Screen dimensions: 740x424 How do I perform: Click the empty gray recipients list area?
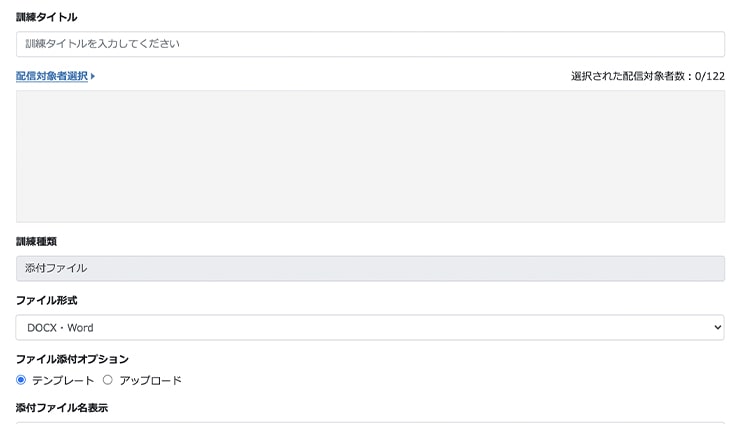point(370,156)
